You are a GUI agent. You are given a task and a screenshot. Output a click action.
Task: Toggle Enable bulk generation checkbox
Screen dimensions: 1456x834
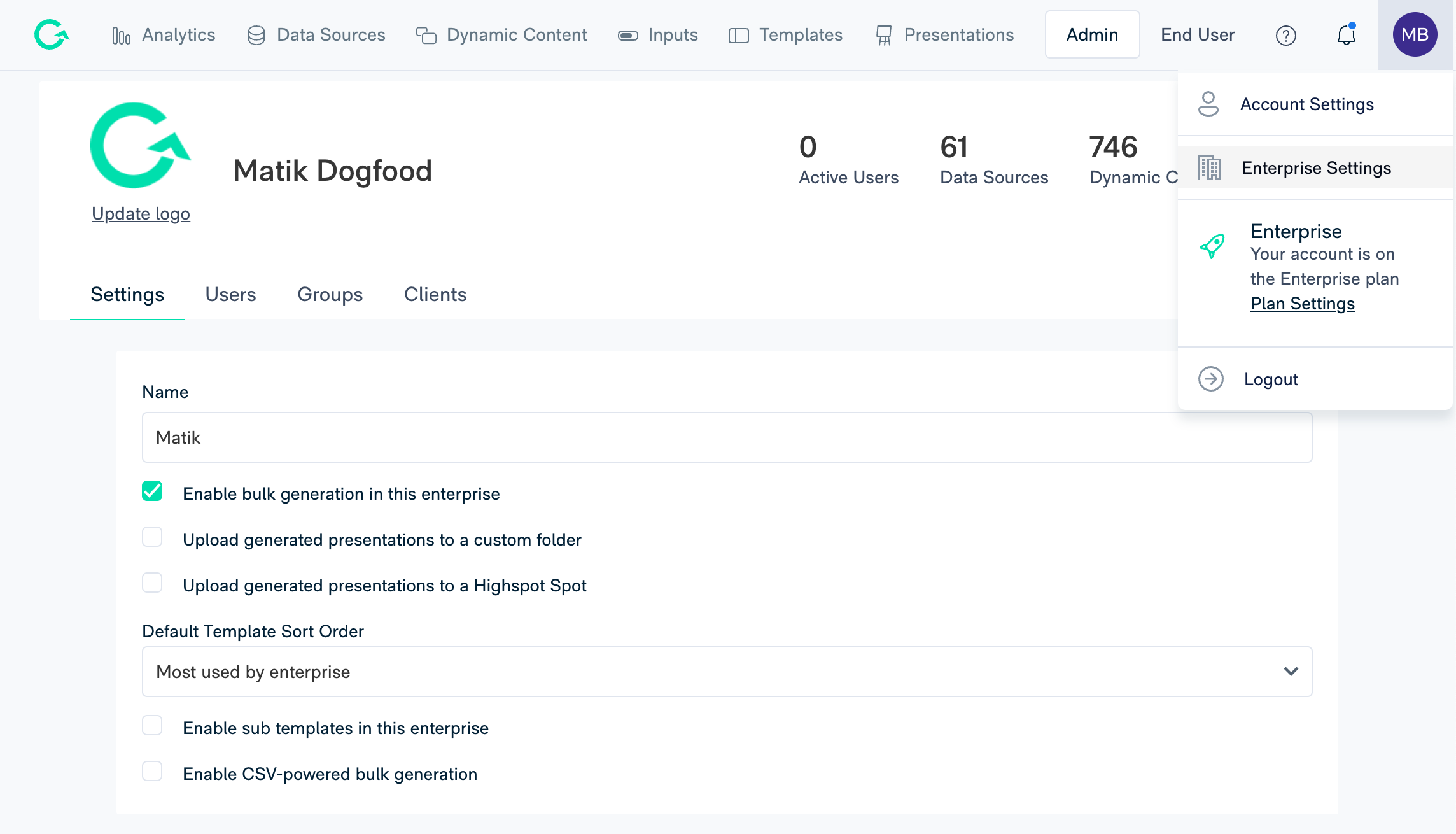click(x=154, y=492)
